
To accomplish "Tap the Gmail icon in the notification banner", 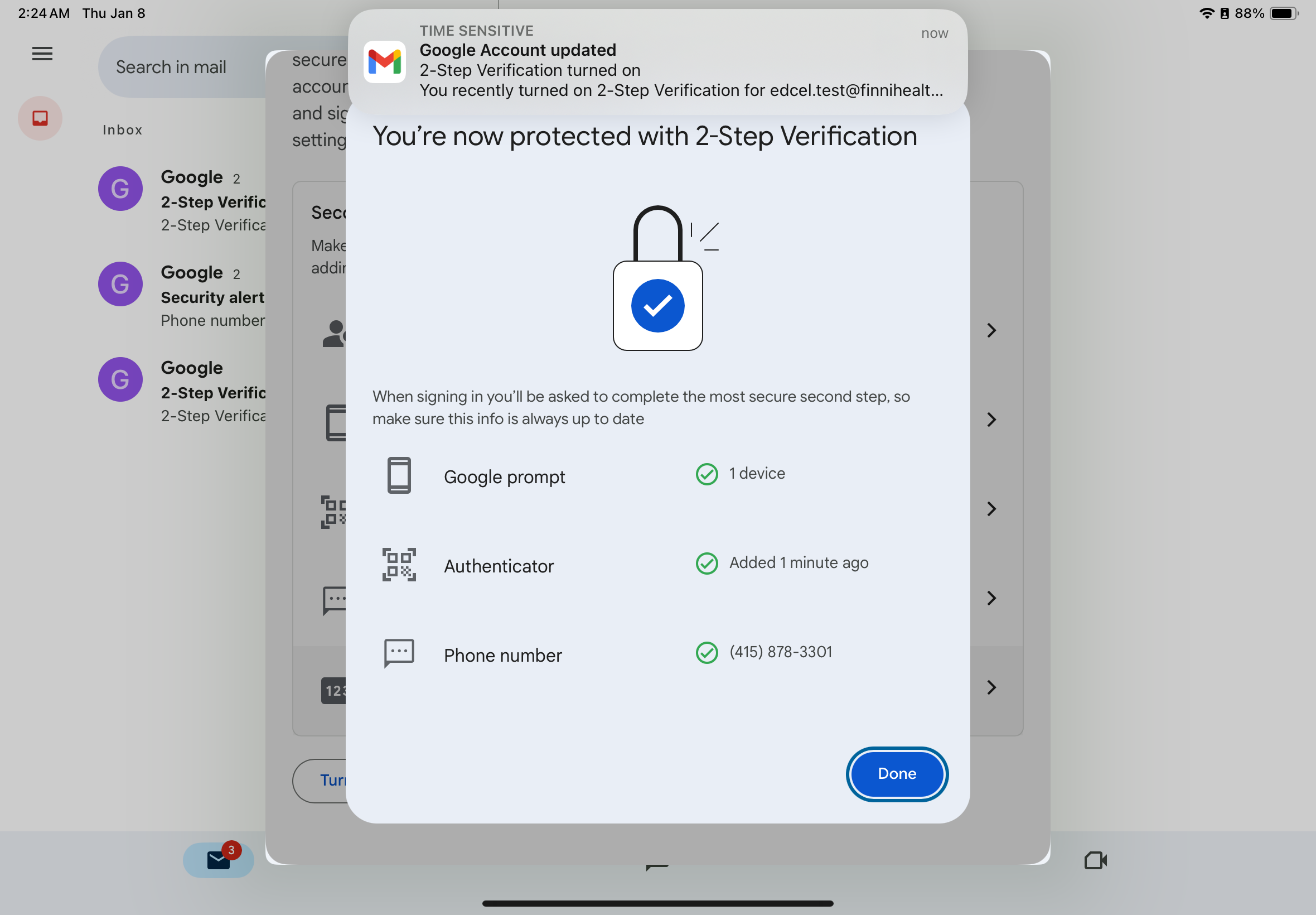I will coord(385,62).
